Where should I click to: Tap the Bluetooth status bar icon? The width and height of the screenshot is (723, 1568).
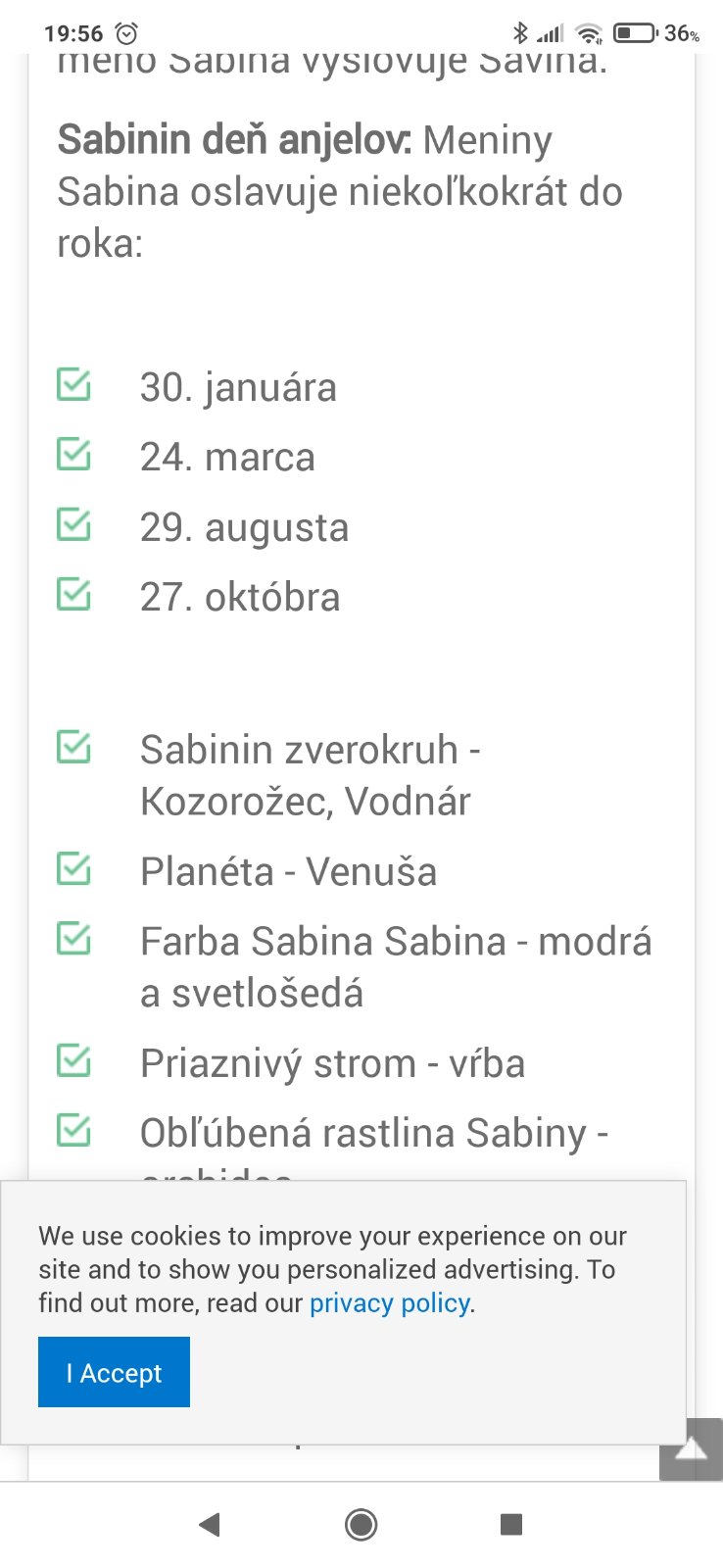point(520,33)
